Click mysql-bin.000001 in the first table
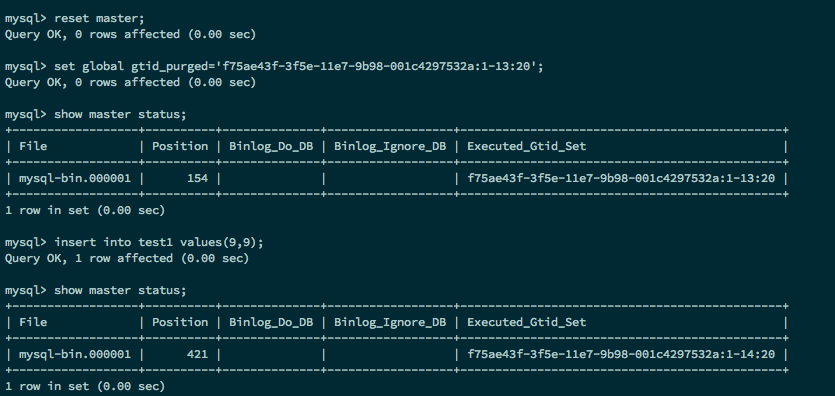The height and width of the screenshot is (396, 835). (x=75, y=178)
